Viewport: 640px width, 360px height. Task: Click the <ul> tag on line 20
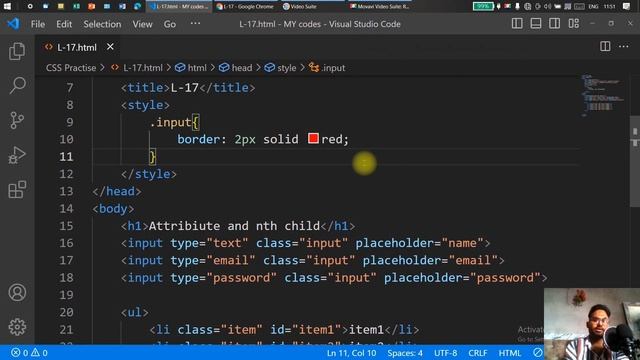point(135,312)
